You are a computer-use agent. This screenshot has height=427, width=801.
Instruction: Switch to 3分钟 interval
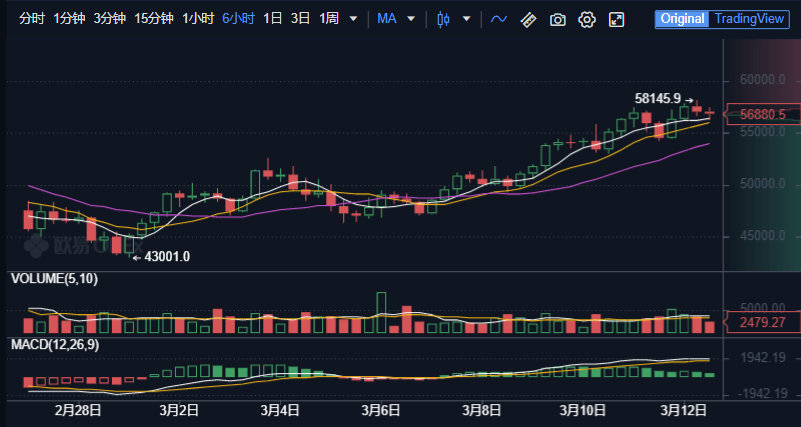[x=109, y=19]
